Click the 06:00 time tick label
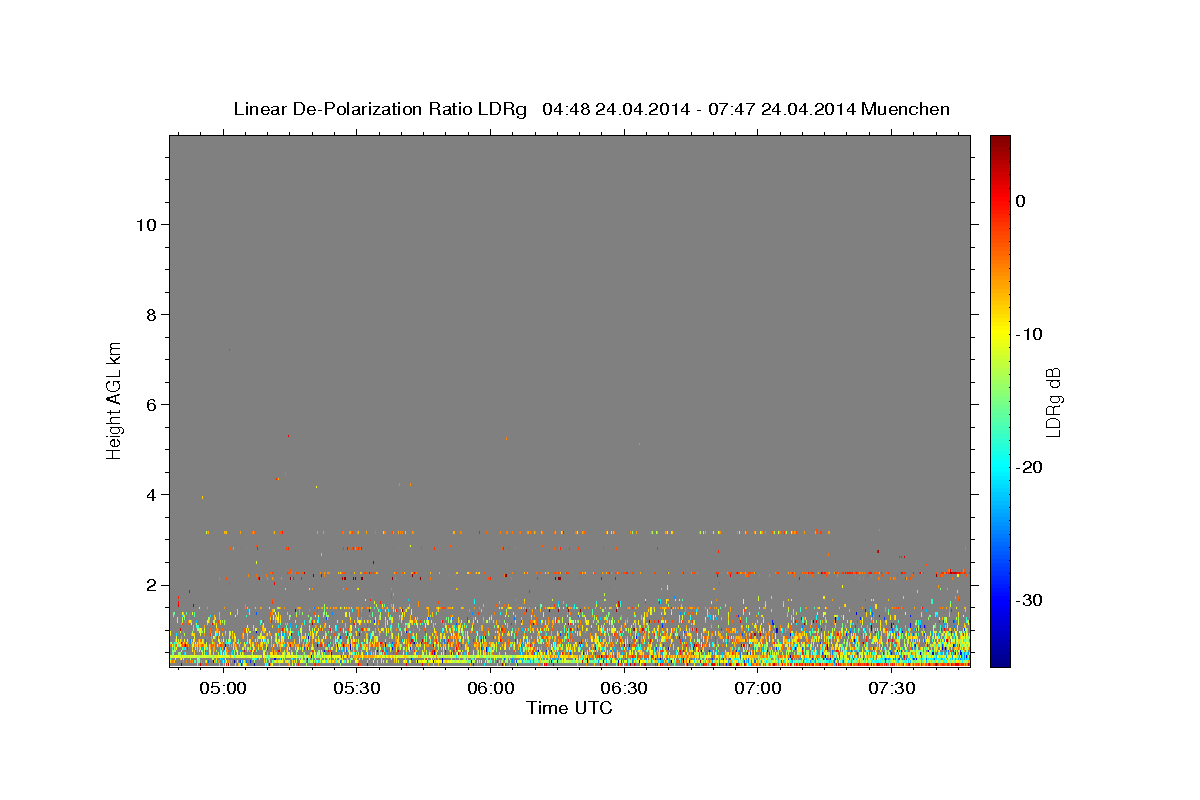The image size is (1200, 800). (x=491, y=688)
